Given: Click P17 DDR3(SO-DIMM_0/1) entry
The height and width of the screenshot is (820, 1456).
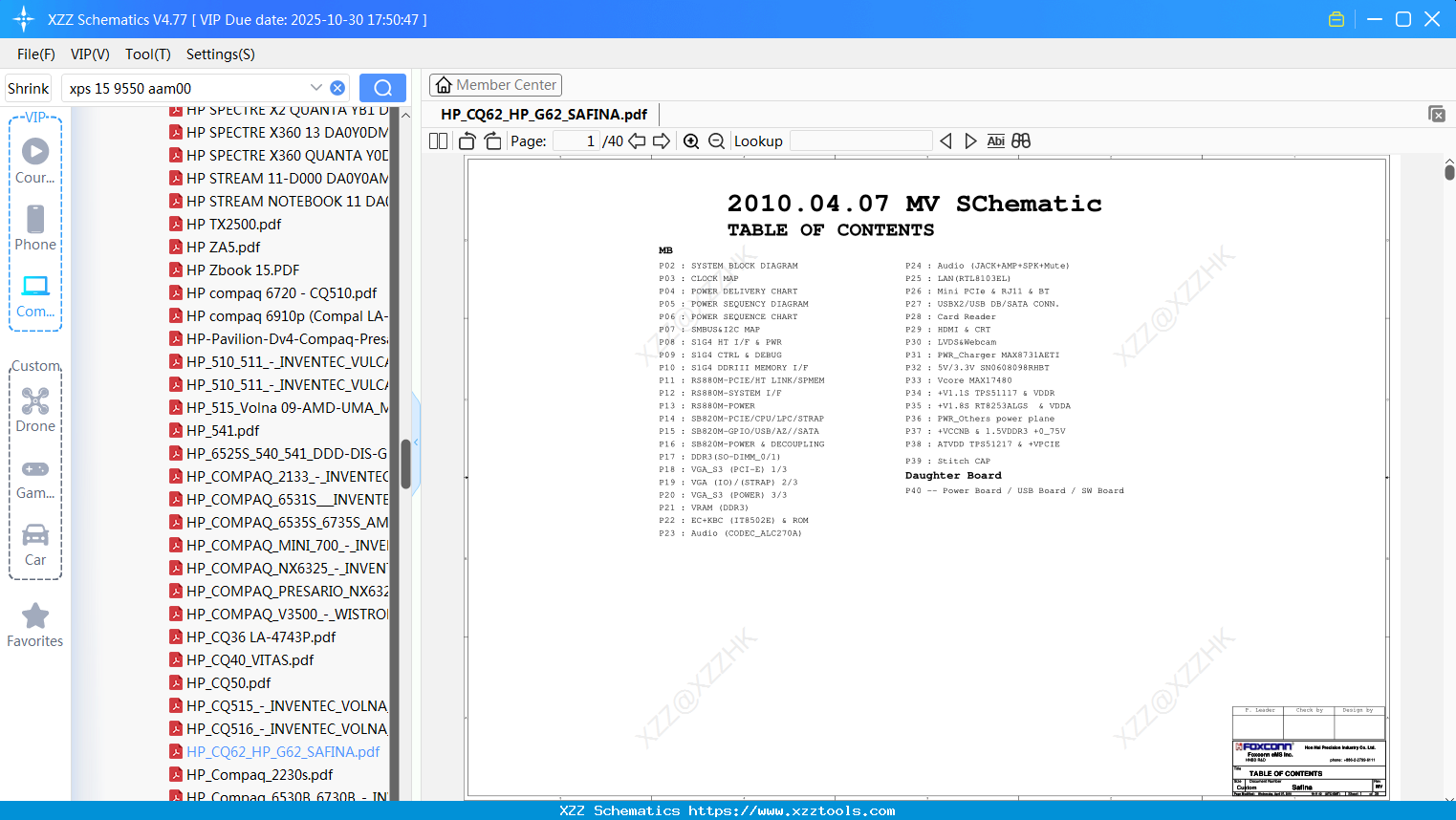Looking at the screenshot, I should point(720,457).
